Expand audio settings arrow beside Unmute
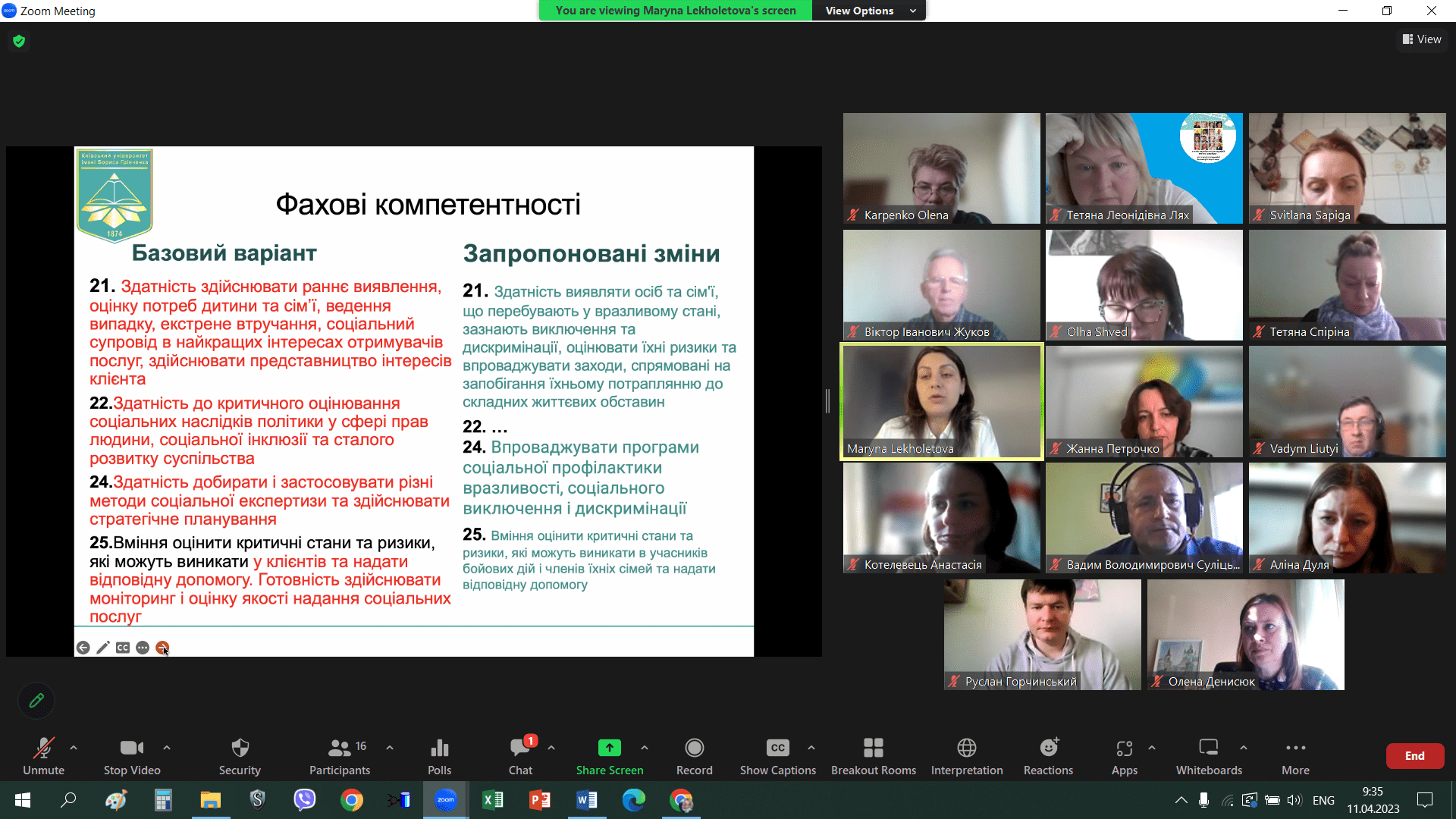 click(74, 748)
